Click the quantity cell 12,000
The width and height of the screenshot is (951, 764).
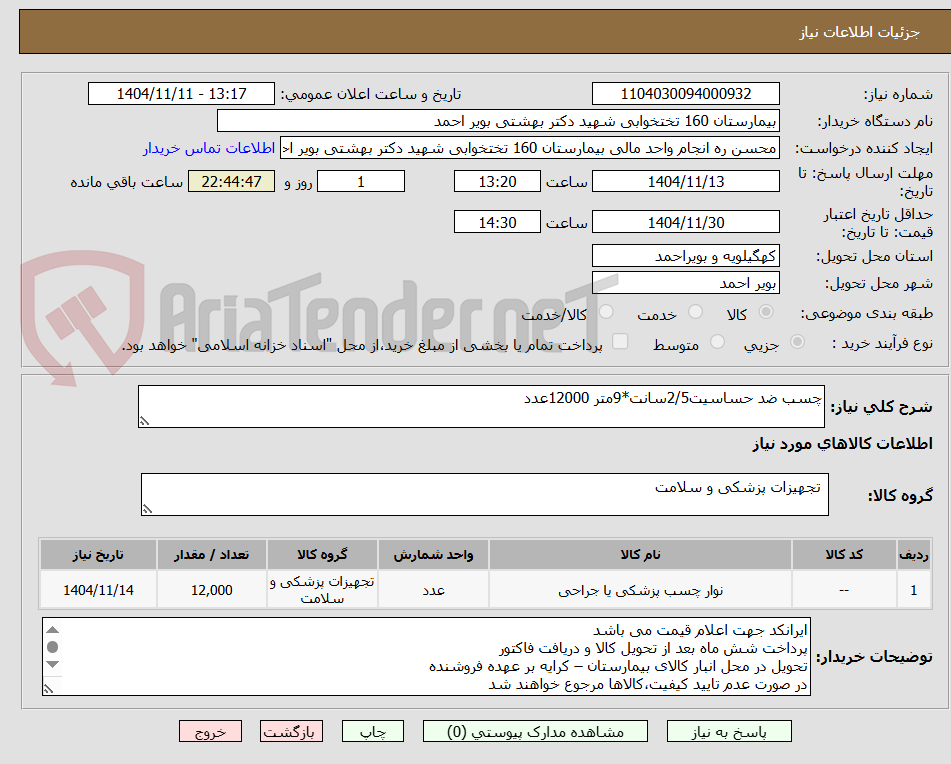[212, 590]
